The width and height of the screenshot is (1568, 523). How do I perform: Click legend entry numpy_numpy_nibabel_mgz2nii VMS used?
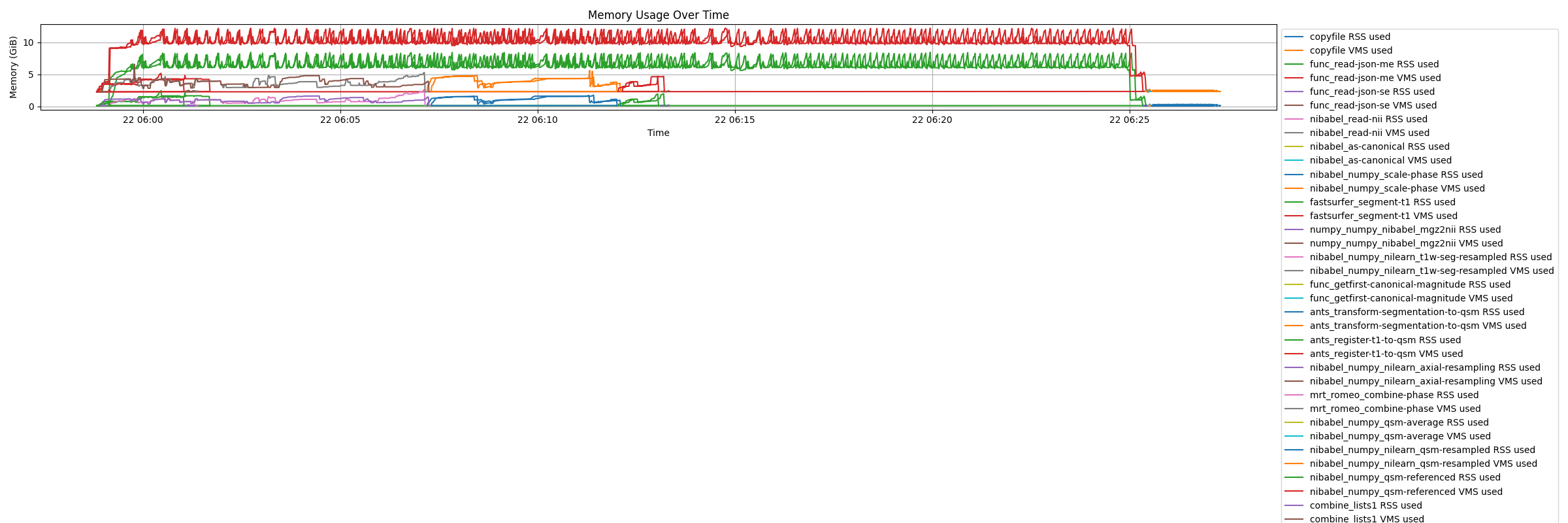(x=1394, y=243)
